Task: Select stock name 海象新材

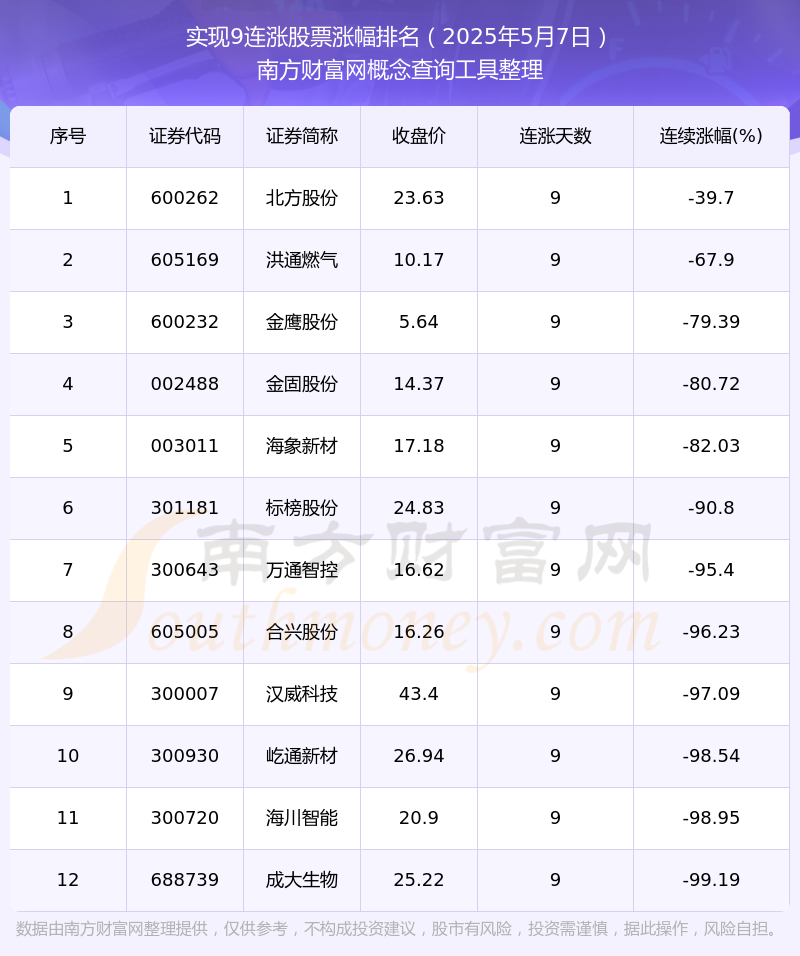Action: tap(302, 446)
